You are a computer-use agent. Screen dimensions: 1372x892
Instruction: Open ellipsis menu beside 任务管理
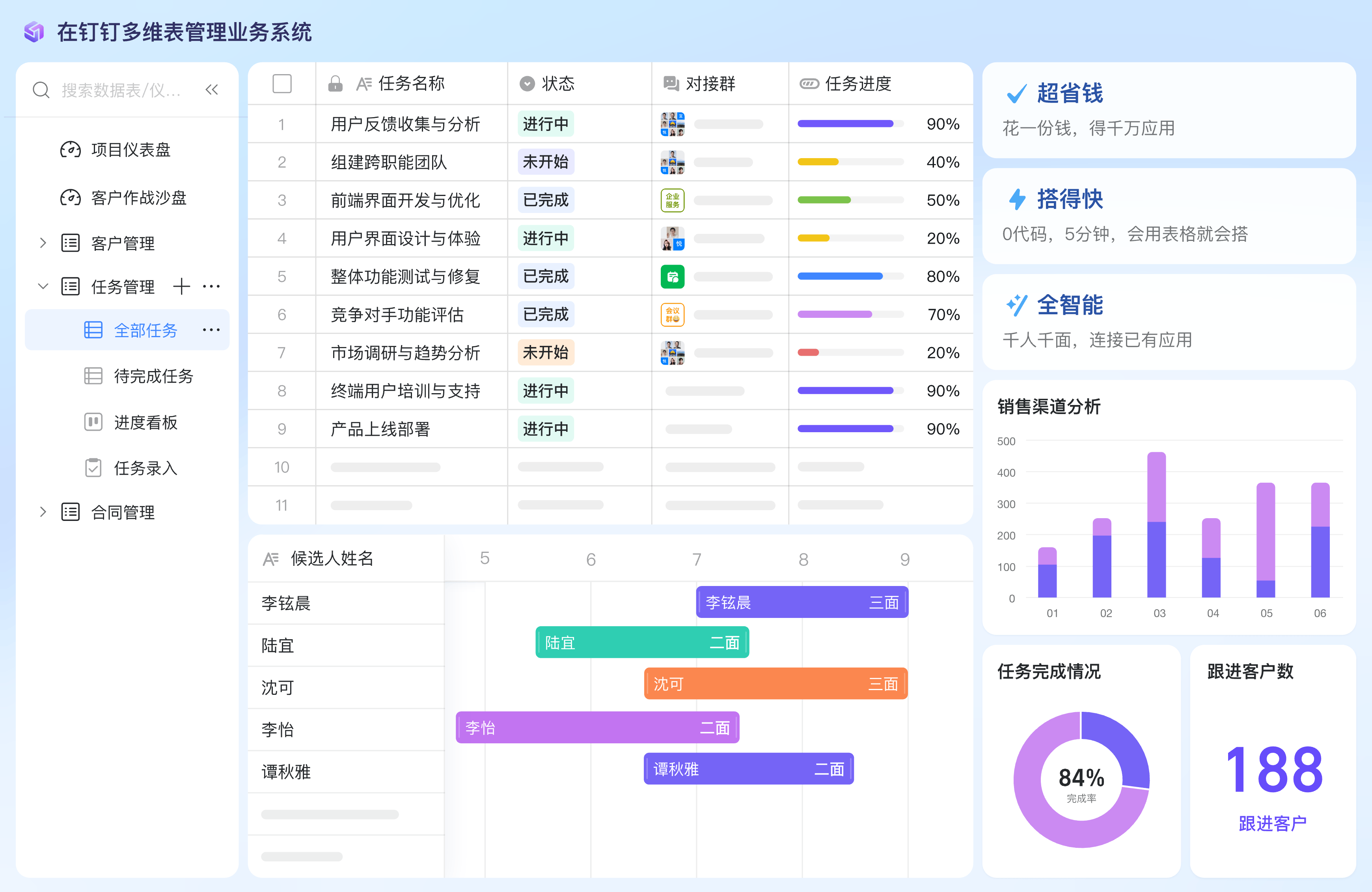[x=211, y=286]
